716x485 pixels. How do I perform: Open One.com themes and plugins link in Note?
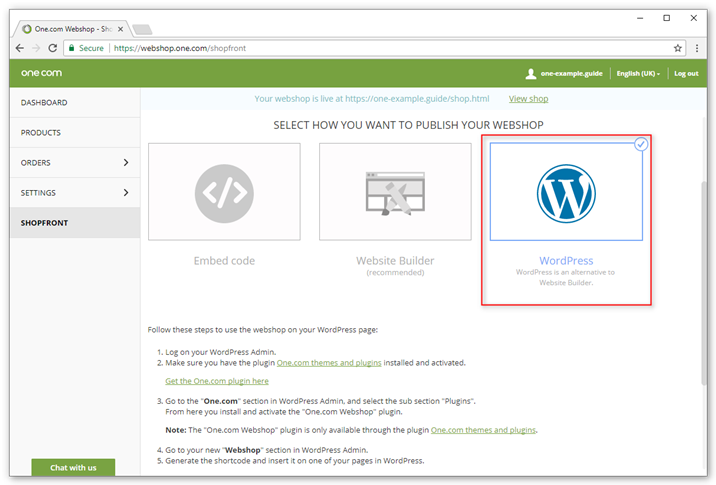(483, 430)
